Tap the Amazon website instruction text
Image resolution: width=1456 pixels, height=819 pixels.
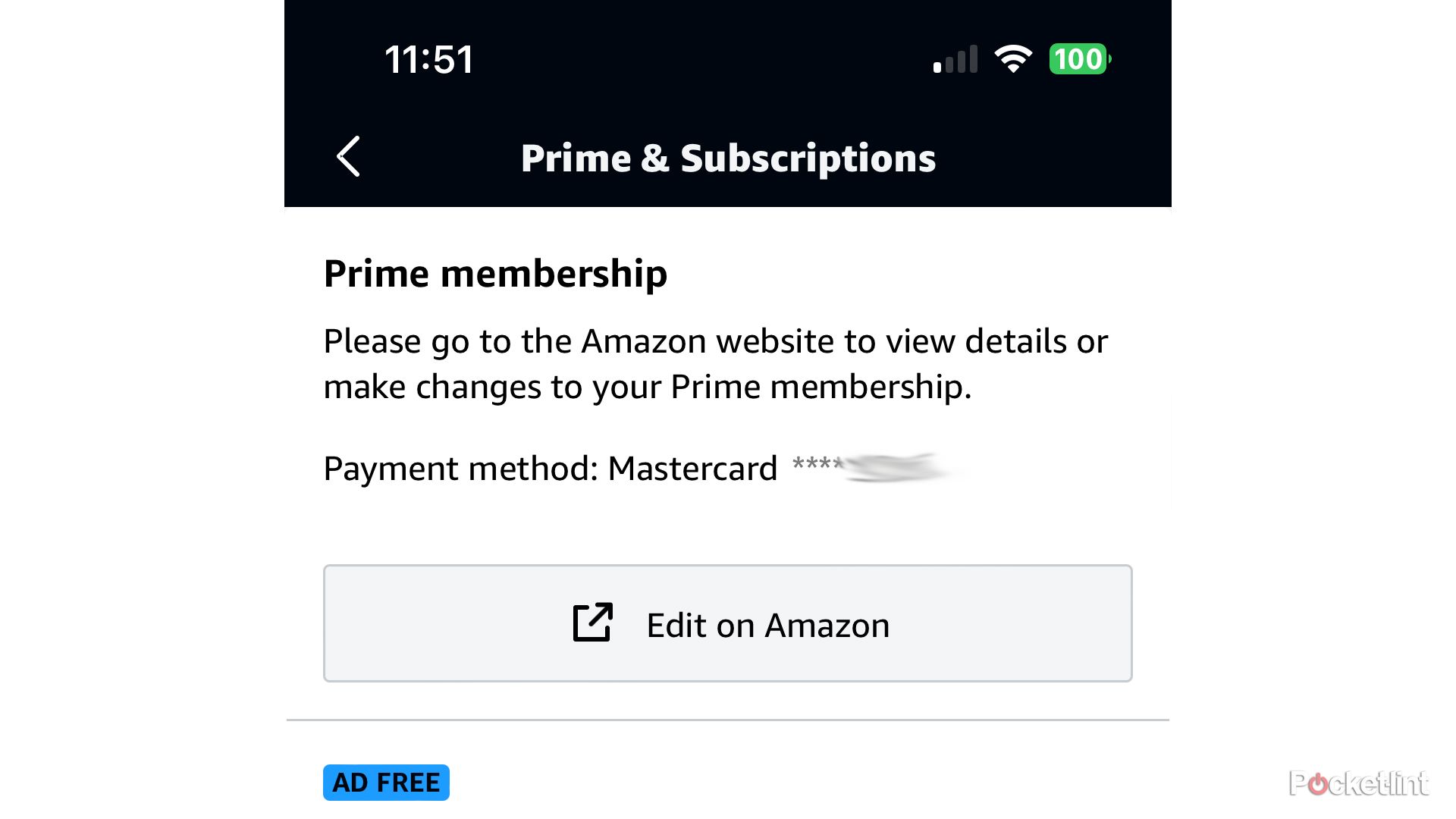pos(715,362)
